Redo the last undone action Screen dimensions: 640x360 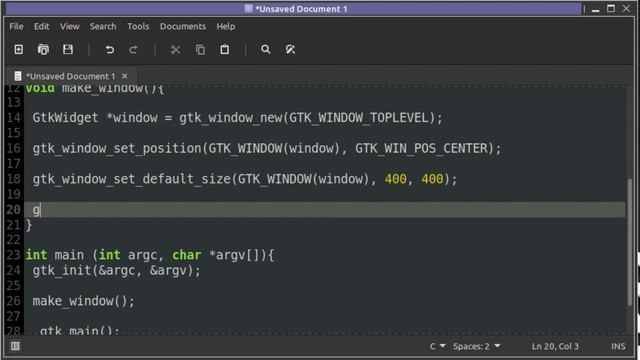[133, 49]
